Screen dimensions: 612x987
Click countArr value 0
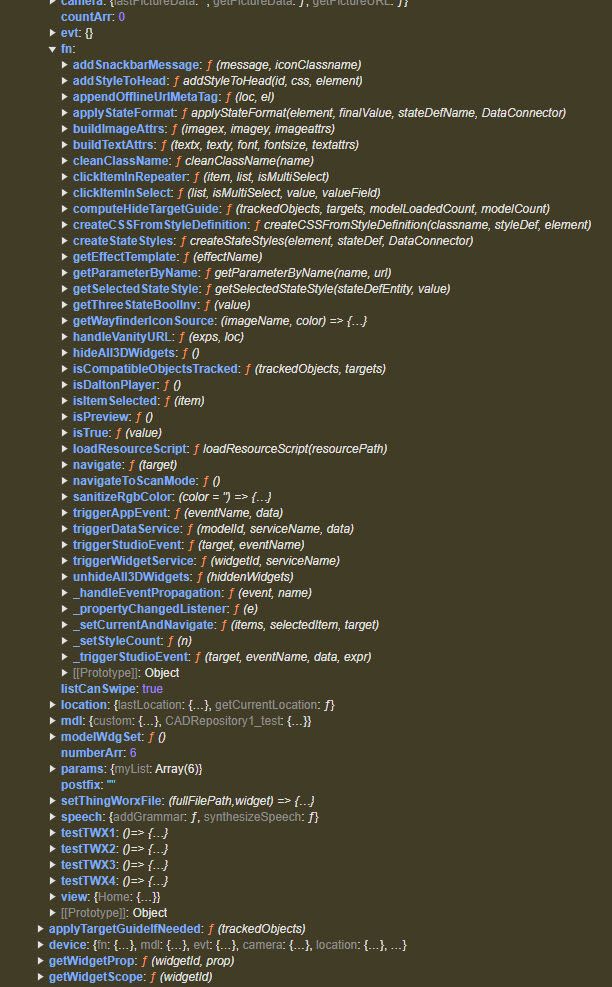click(x=122, y=17)
